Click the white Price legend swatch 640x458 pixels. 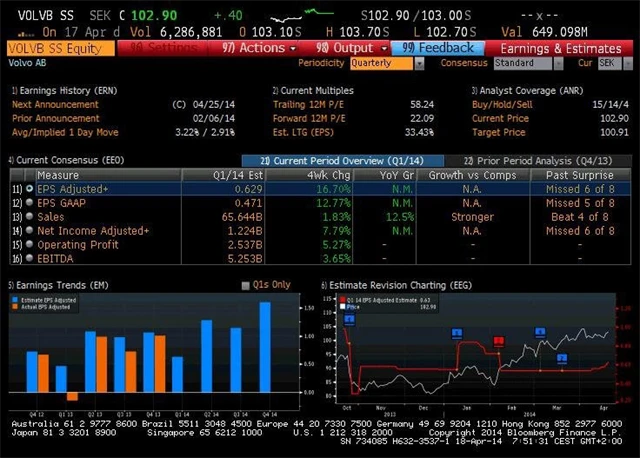(342, 307)
